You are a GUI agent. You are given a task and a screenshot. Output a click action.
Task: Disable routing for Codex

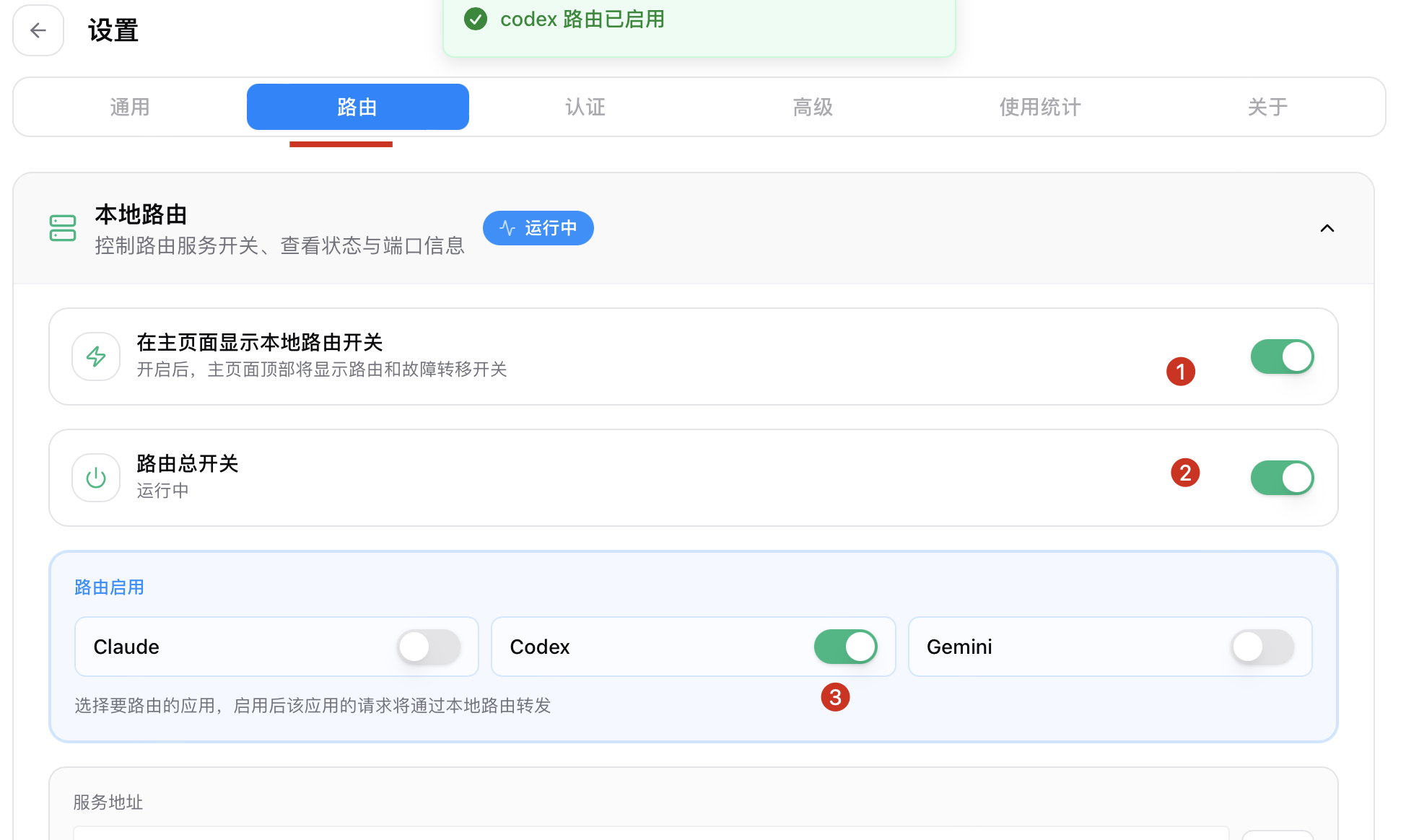pos(845,647)
